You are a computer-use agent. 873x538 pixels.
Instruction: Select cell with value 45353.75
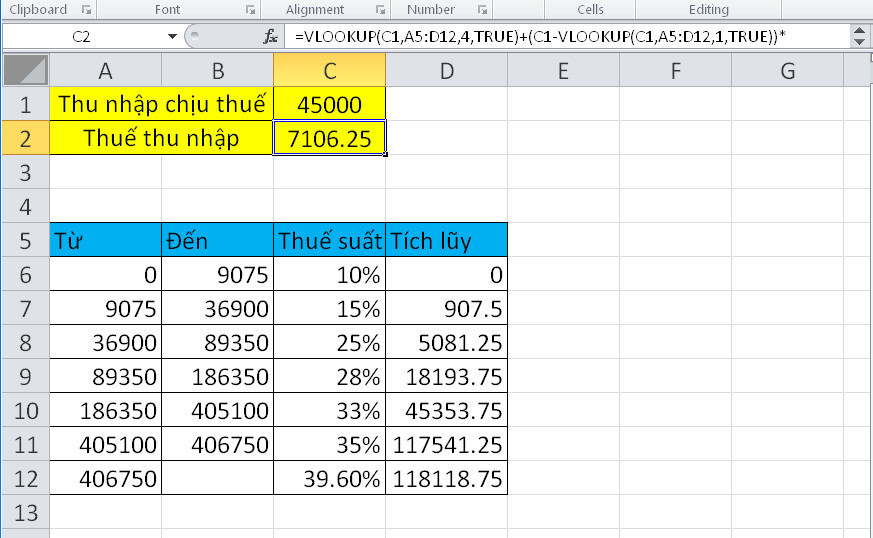point(447,410)
